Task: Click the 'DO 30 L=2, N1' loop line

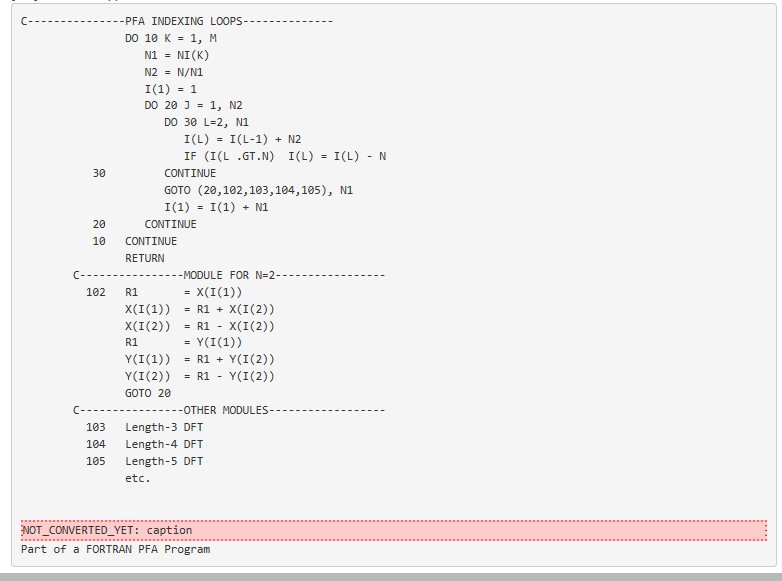Action: (206, 122)
